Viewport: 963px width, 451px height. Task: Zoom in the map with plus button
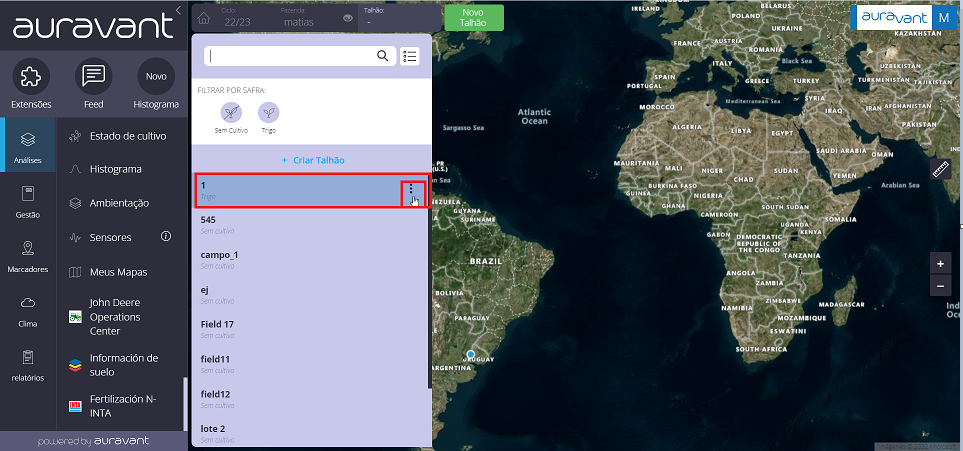(940, 264)
